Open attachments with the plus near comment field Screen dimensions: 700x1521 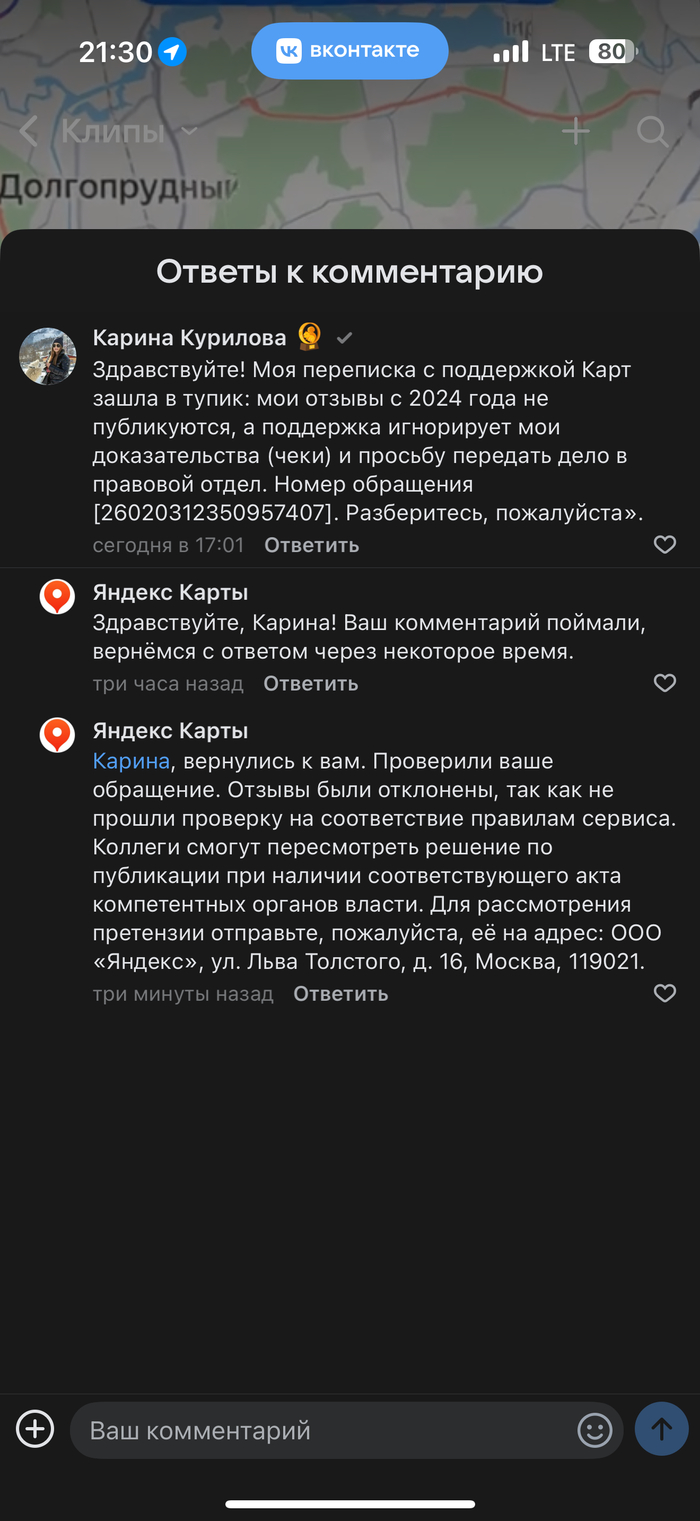(35, 1429)
